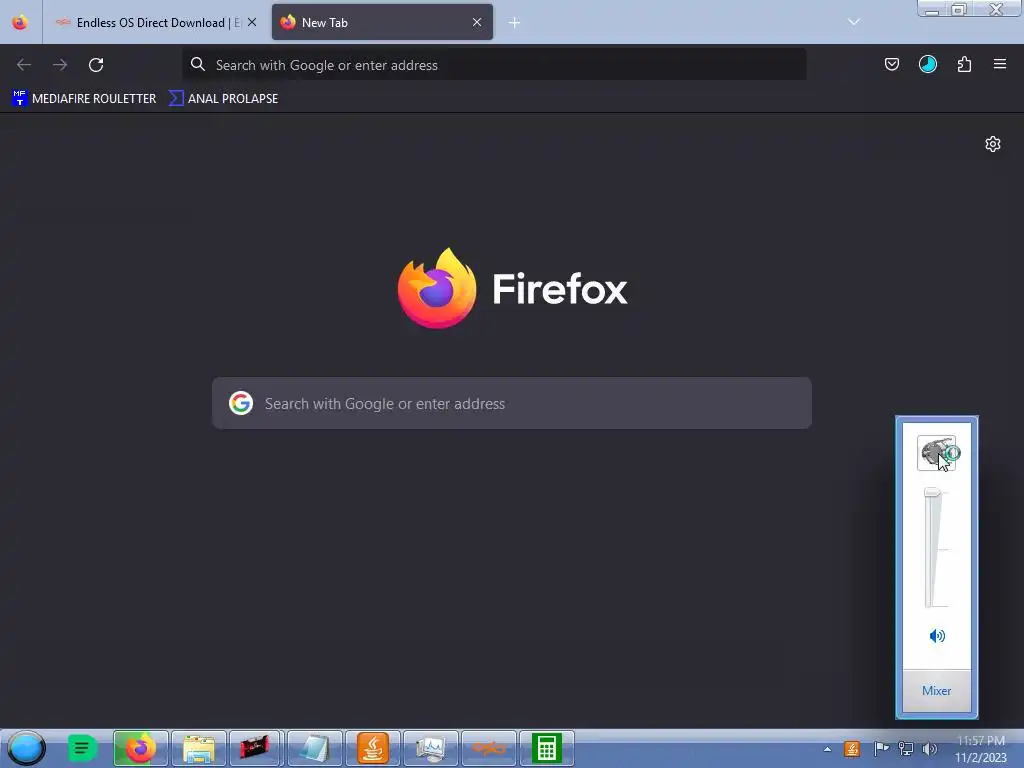Image resolution: width=1024 pixels, height=768 pixels.
Task: Close the New Tab tab
Action: click(x=477, y=22)
